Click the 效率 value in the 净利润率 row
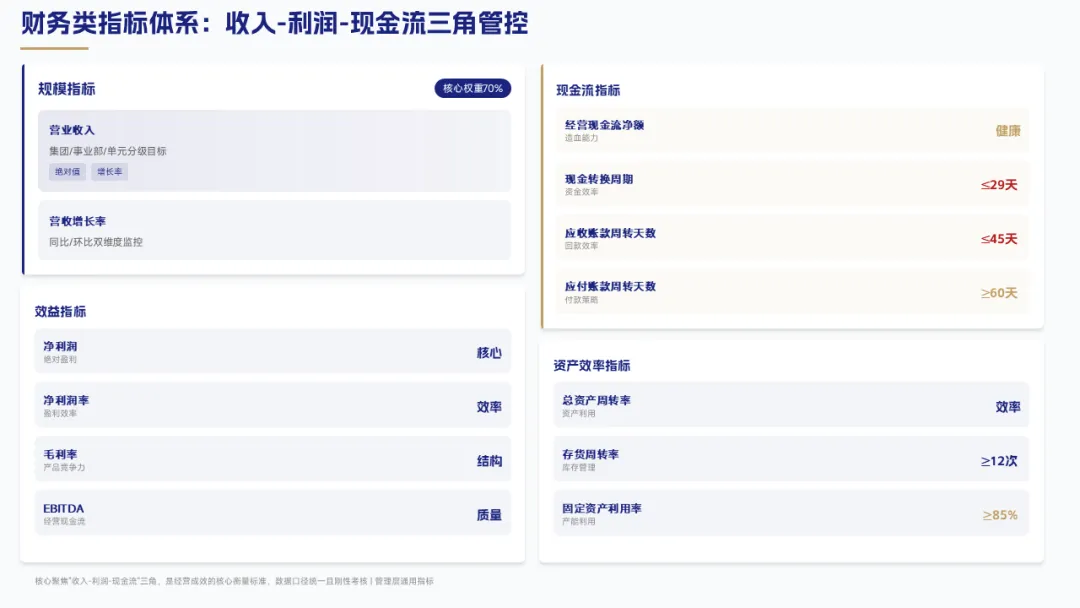Image resolution: width=1080 pixels, height=608 pixels. (489, 407)
